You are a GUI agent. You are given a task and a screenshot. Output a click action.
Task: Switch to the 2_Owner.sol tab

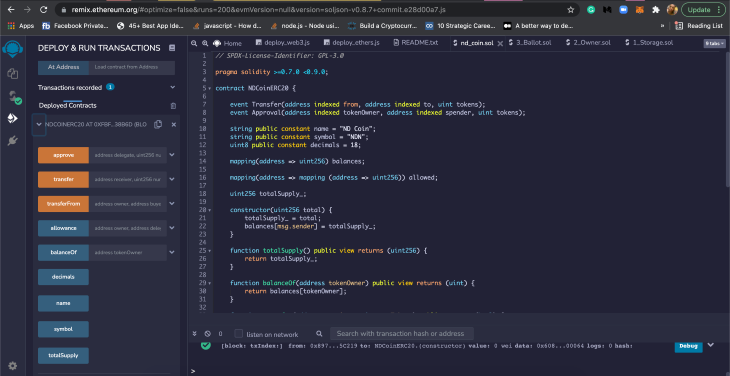pos(588,43)
